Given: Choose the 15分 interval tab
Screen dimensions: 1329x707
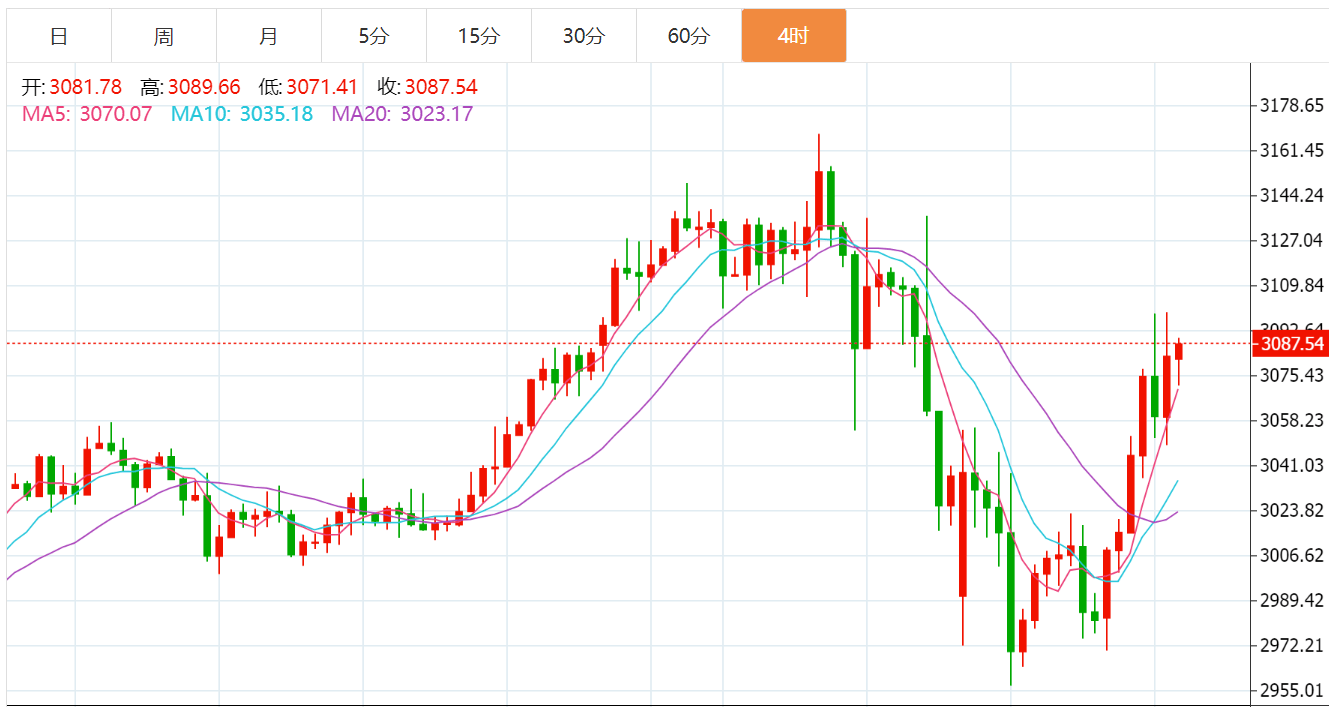Looking at the screenshot, I should [479, 37].
